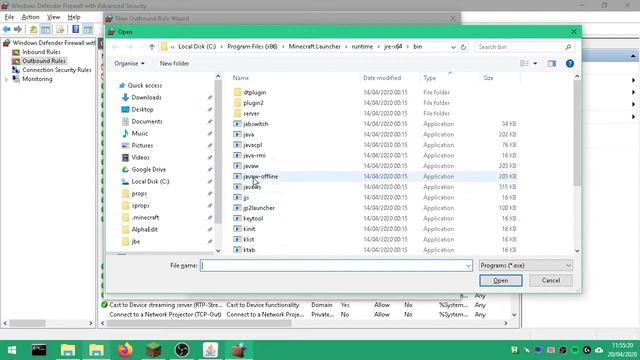
Task: Open the plugin2 folder
Action: 253,103
